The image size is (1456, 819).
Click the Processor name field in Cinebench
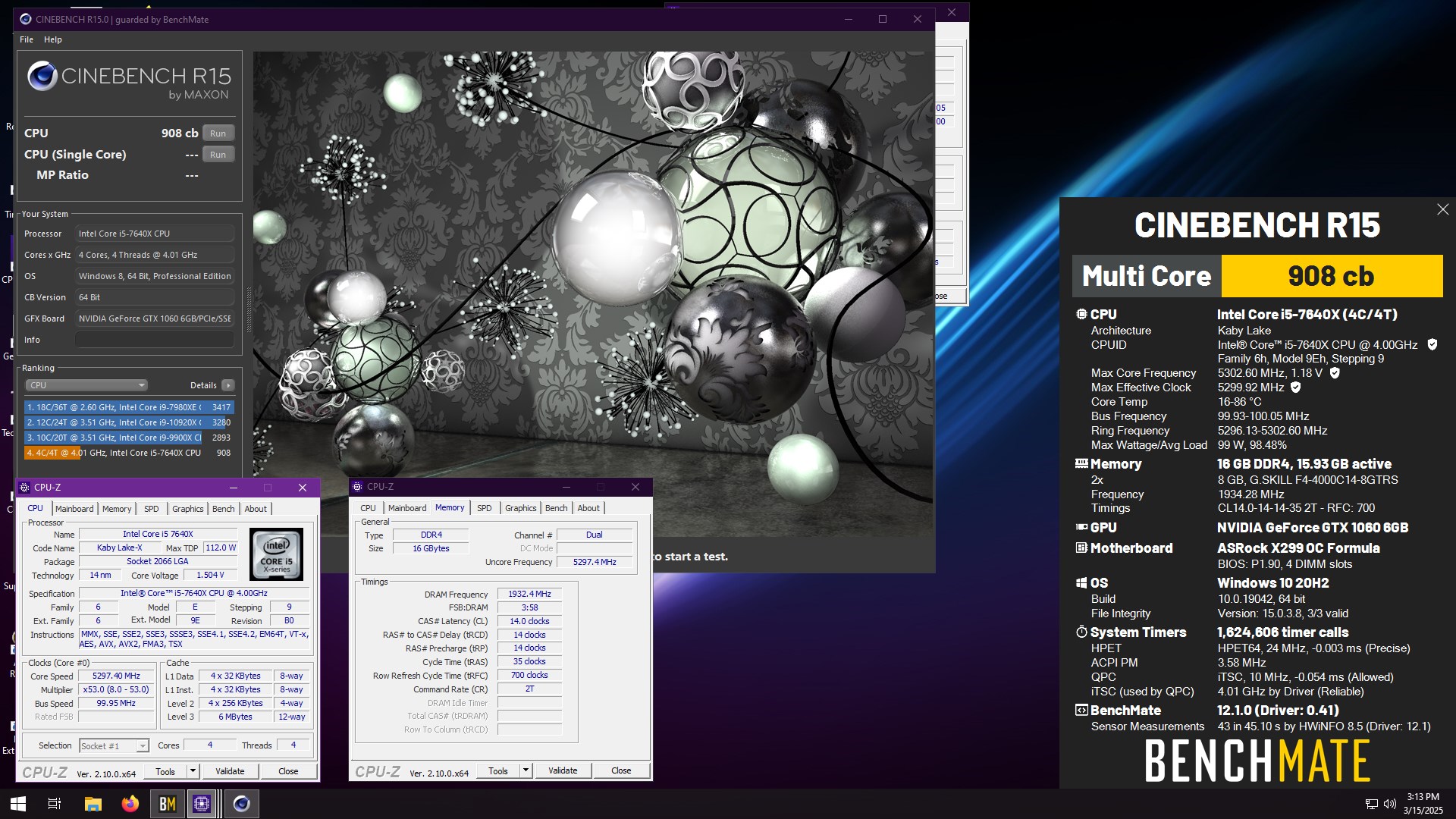155,234
